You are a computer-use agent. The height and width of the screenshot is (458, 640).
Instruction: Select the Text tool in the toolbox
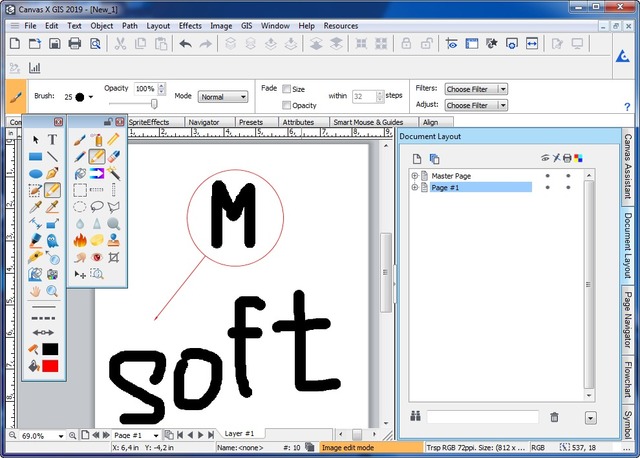coord(52,140)
